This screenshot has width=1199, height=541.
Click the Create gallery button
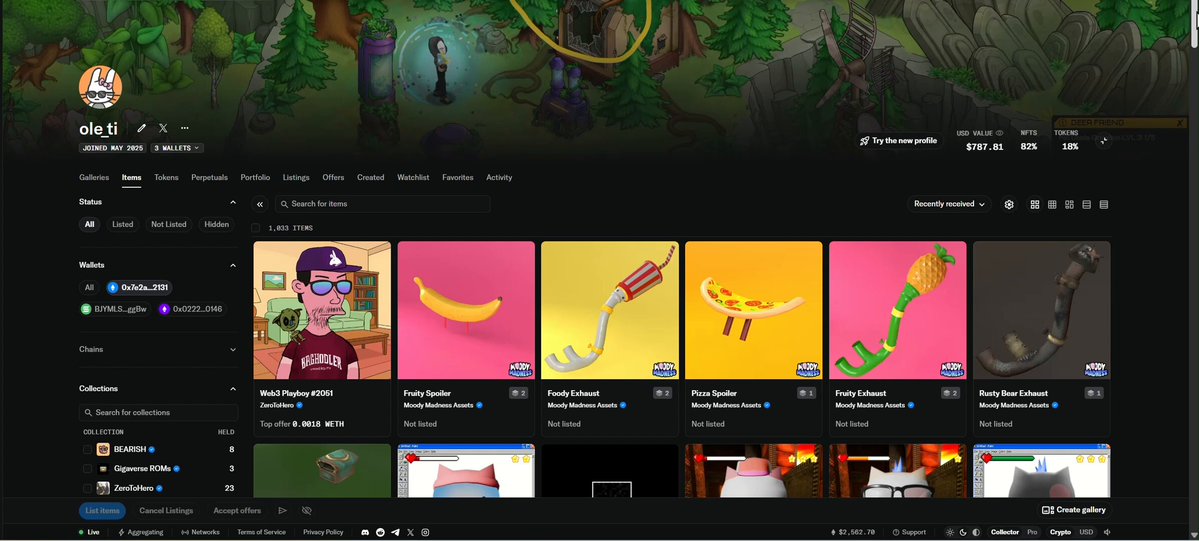1074,510
